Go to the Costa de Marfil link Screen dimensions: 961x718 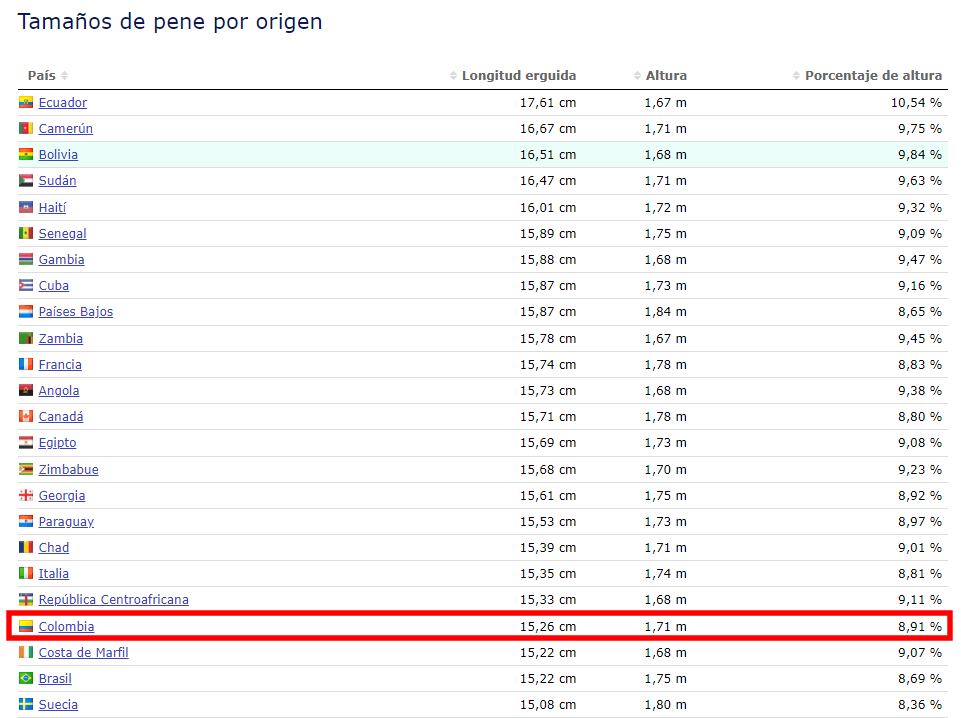83,653
